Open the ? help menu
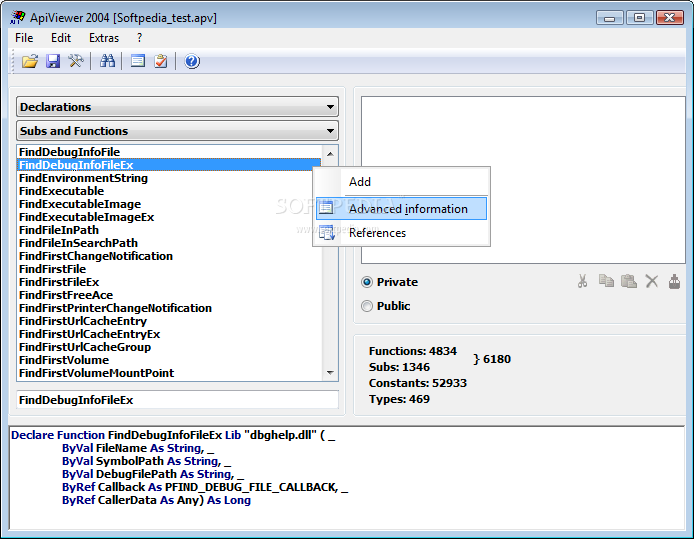Screen dimensions: 694x539 [139, 38]
